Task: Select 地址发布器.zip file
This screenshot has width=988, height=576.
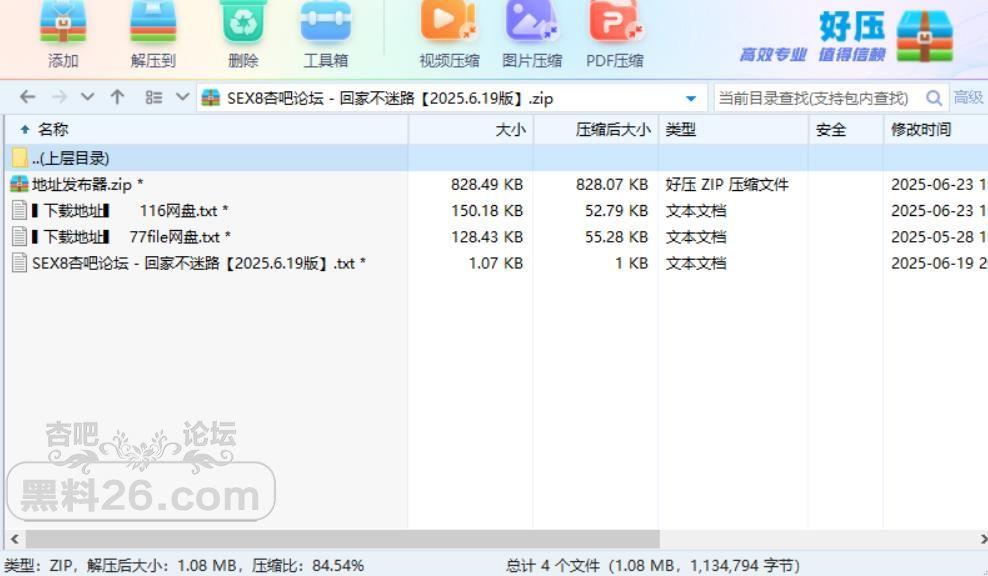Action: (x=88, y=185)
